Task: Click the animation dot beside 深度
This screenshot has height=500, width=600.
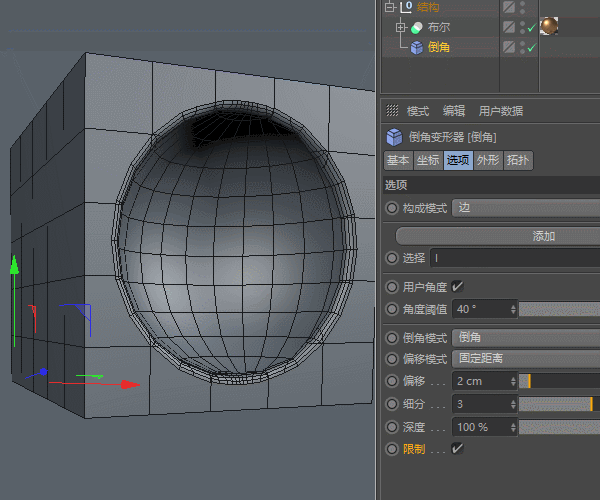Action: (x=392, y=427)
